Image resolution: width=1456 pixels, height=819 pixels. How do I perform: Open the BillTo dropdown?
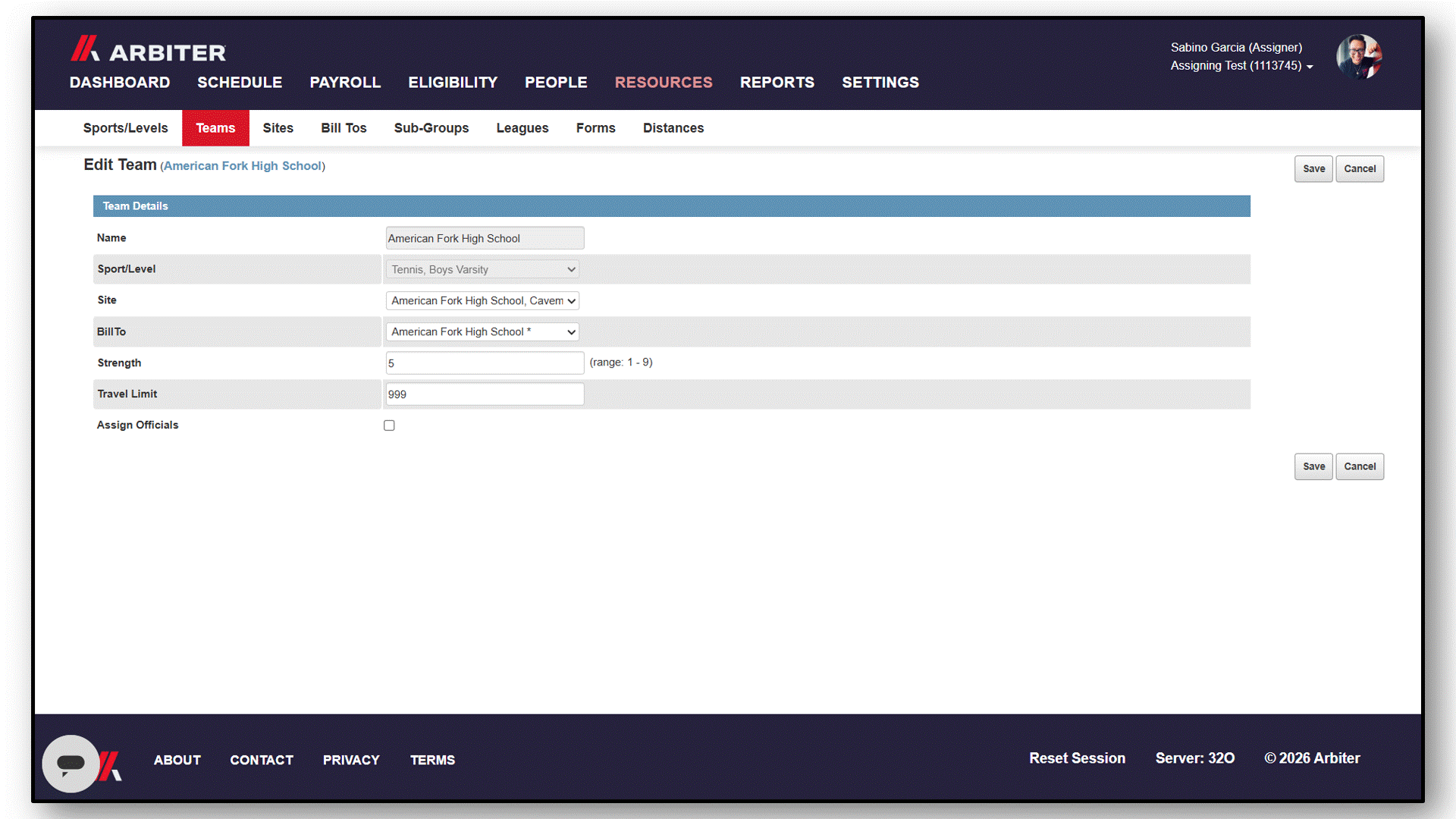482,331
